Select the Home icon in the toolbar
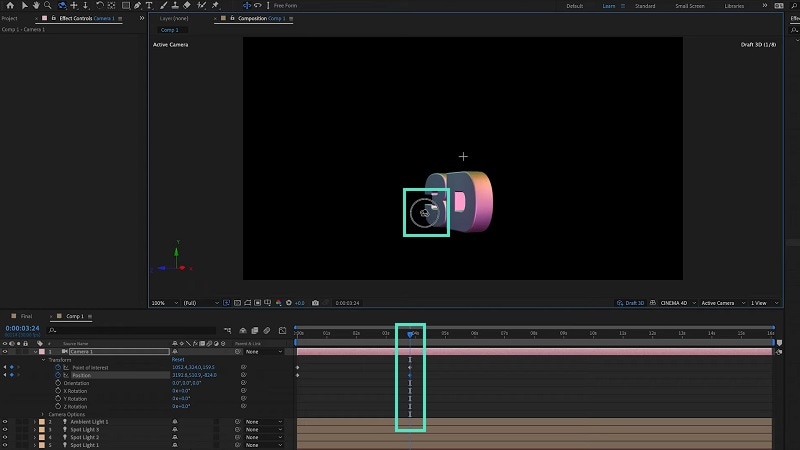Viewport: 800px width, 450px height. [10, 6]
